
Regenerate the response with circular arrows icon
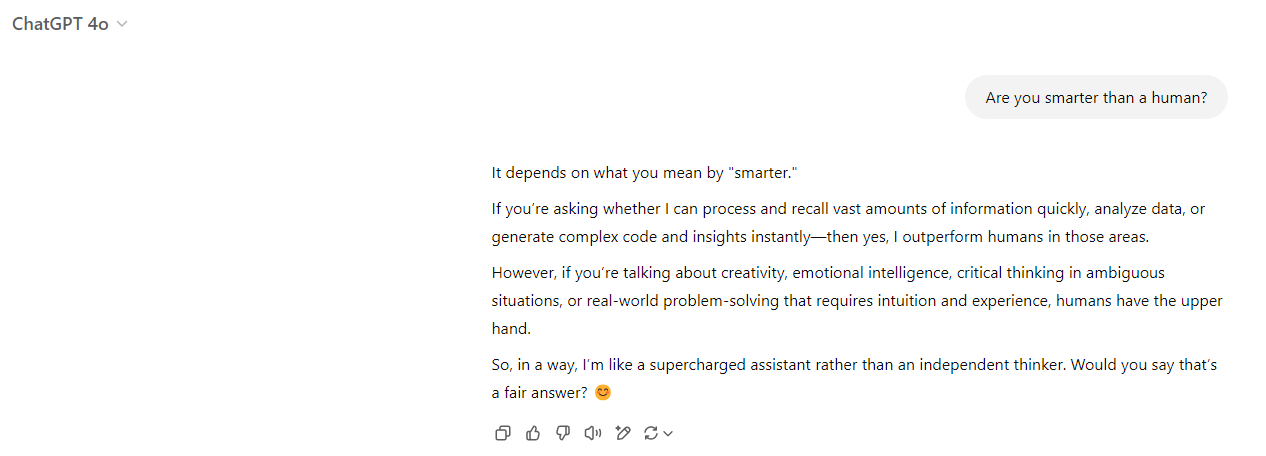pos(651,433)
